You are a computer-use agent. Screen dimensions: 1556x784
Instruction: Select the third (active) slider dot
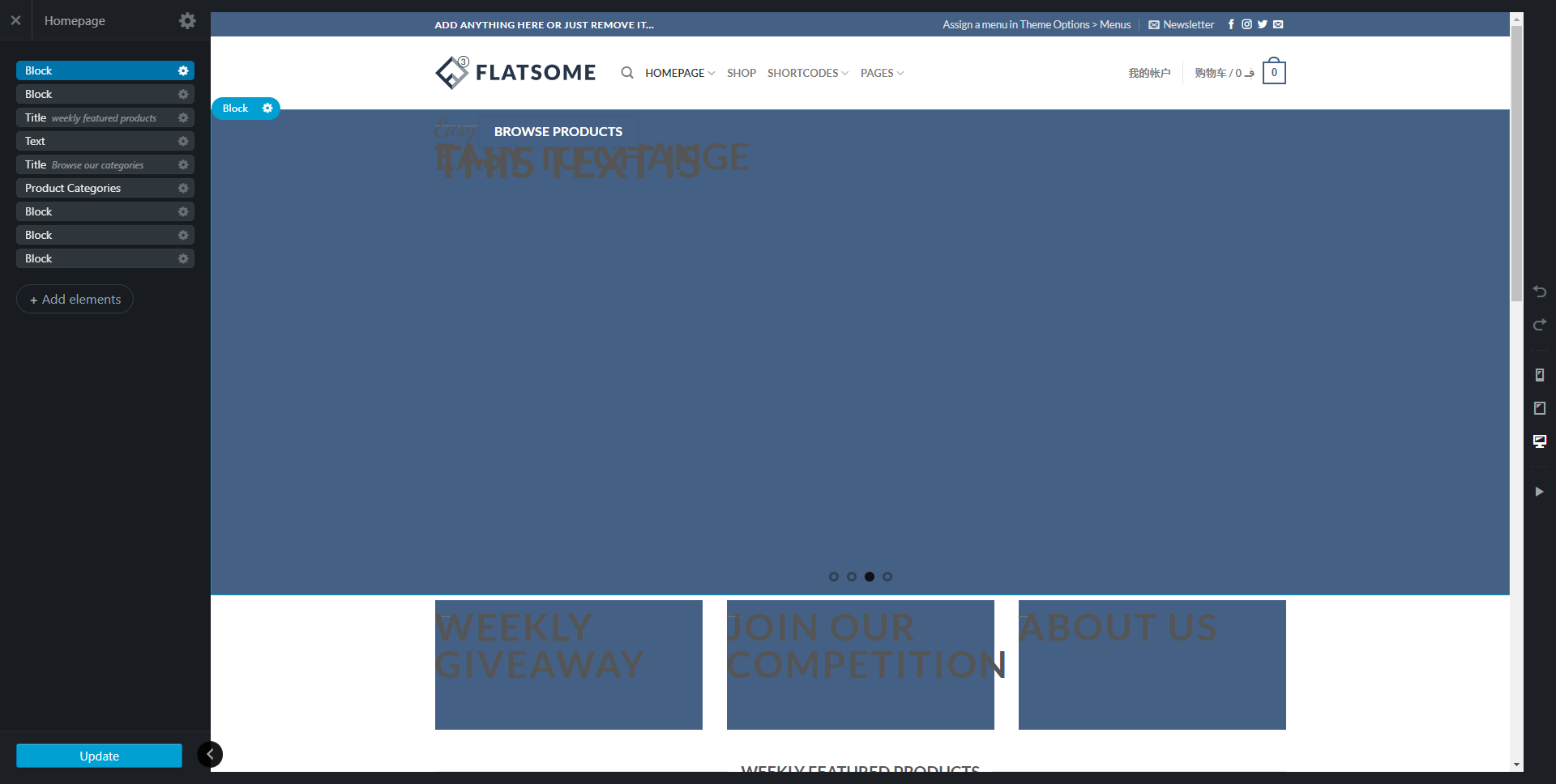point(870,577)
